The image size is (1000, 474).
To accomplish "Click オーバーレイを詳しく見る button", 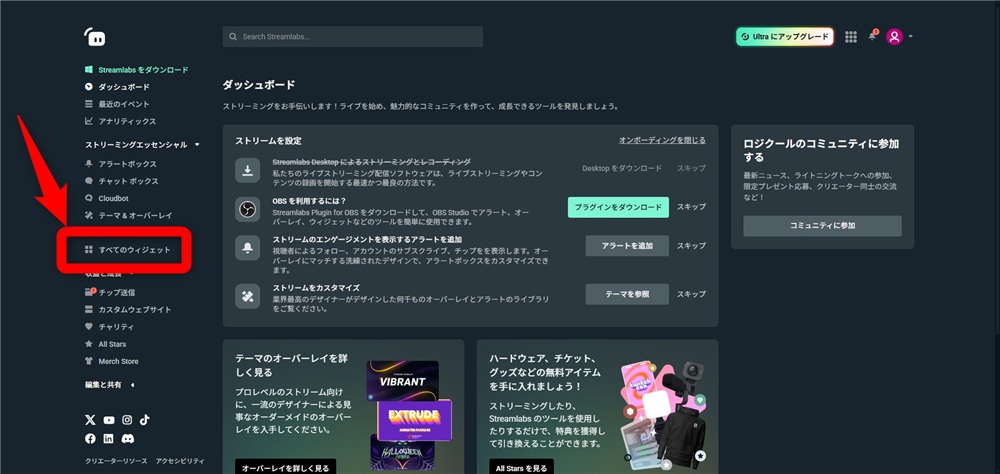I will point(285,468).
